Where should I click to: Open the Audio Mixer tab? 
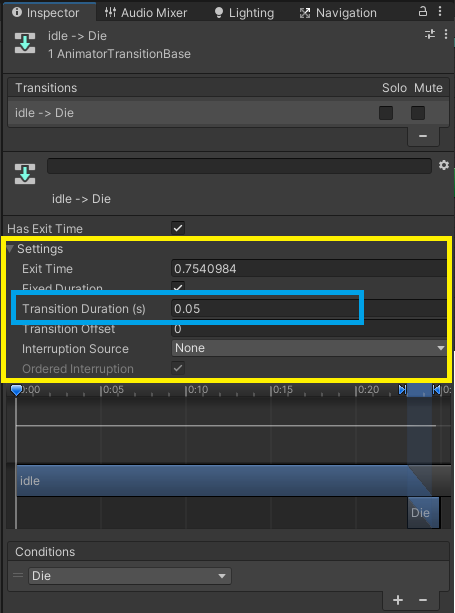(146, 13)
